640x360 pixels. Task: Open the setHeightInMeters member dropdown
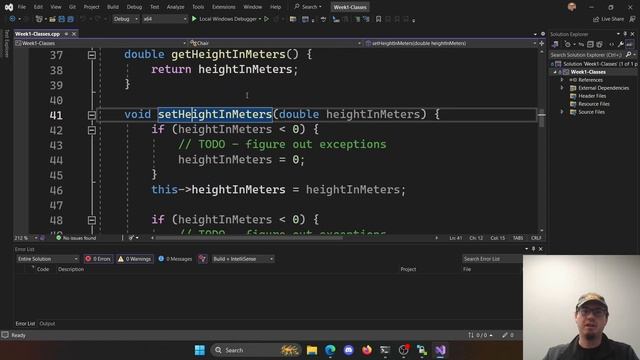click(x=451, y=43)
